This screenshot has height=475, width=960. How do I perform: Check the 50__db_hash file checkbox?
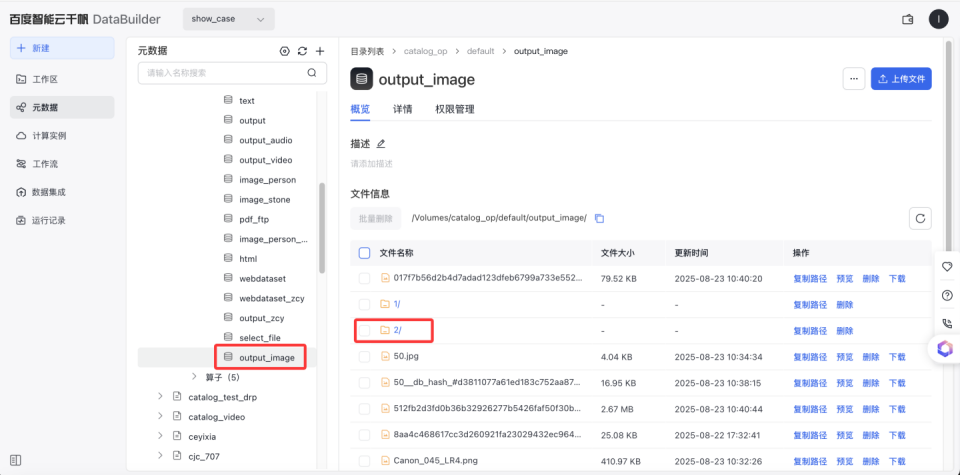point(364,383)
